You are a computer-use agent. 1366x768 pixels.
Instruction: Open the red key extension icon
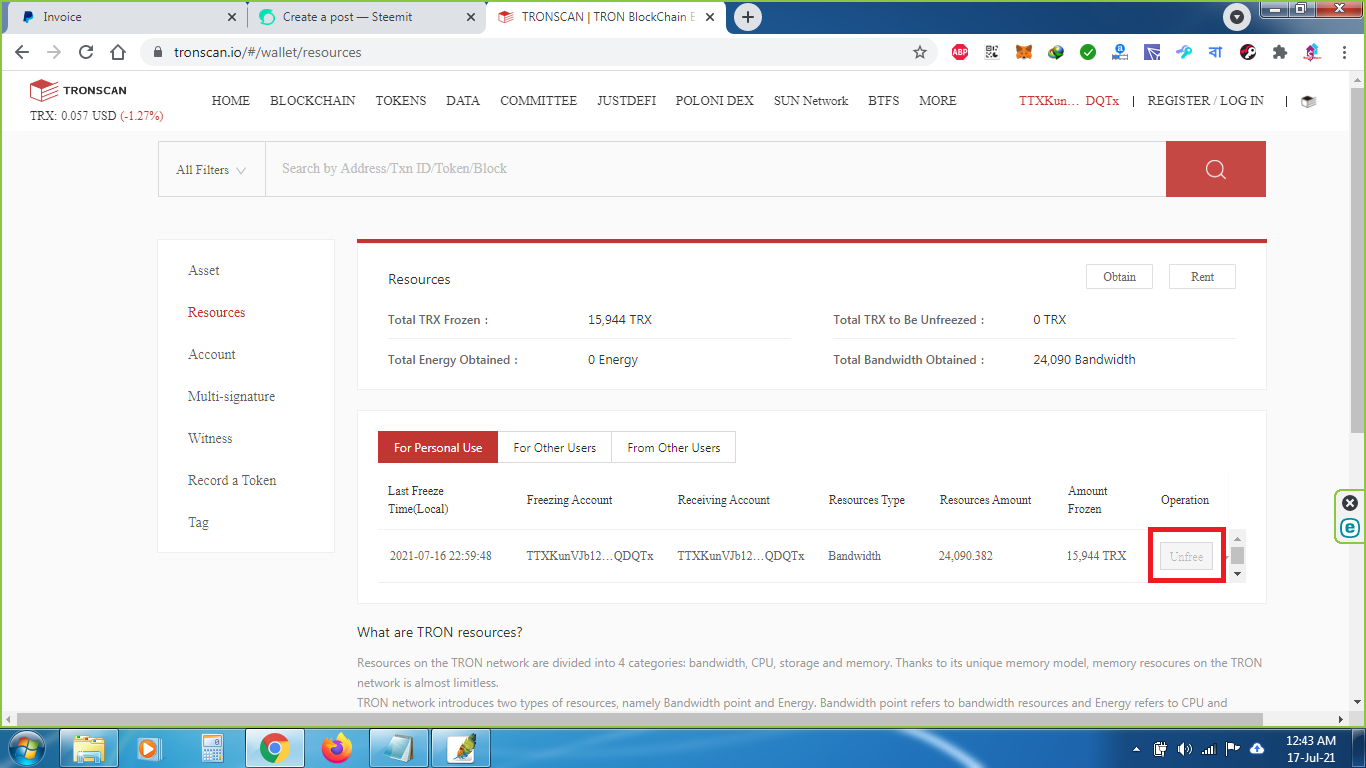pos(1248,52)
